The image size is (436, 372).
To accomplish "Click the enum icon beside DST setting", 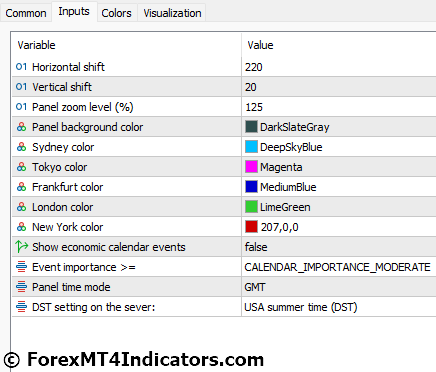I will point(21,307).
